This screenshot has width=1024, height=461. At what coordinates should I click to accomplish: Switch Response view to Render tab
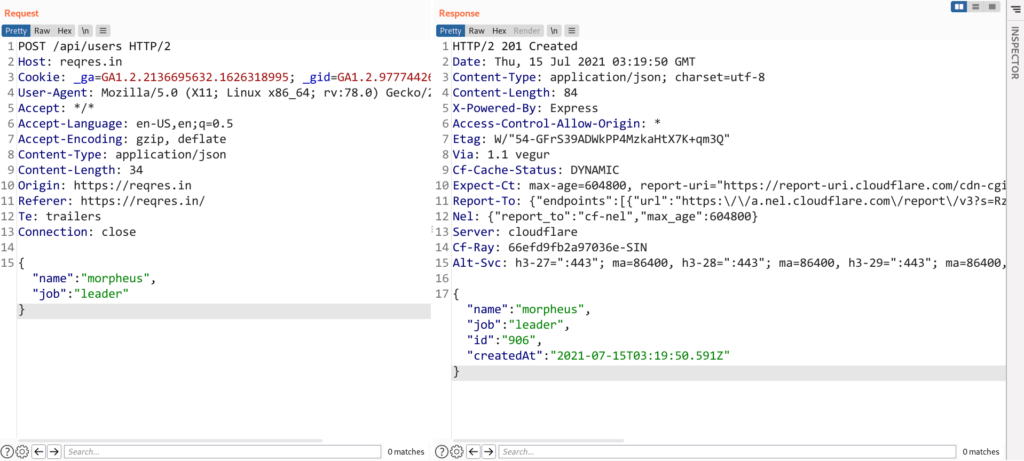click(x=527, y=30)
